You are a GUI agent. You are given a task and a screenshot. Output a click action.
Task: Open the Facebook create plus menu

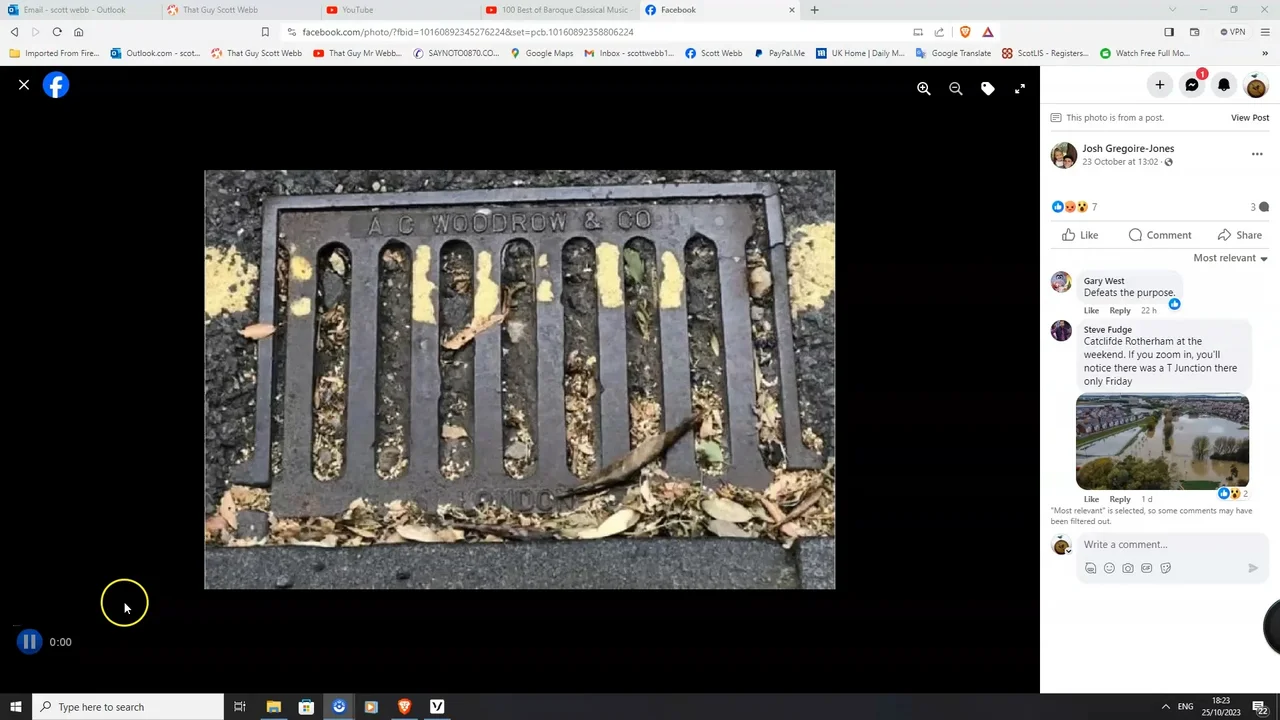1160,85
